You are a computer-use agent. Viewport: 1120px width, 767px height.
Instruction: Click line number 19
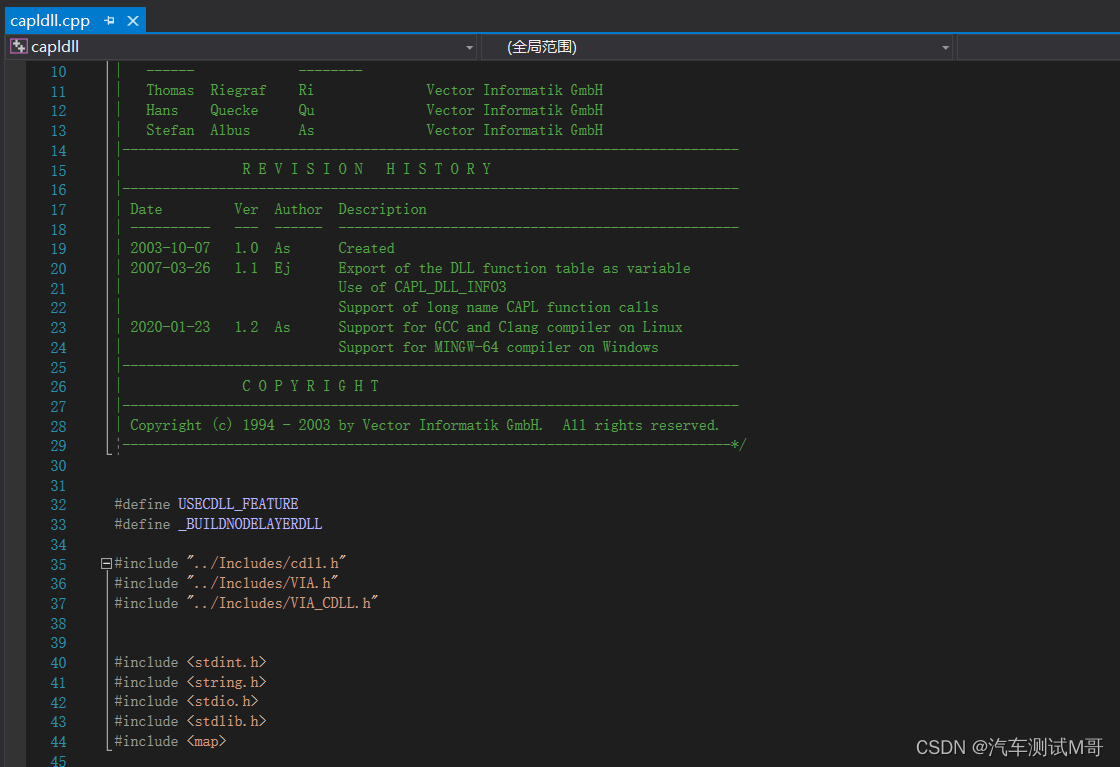pyautogui.click(x=58, y=247)
